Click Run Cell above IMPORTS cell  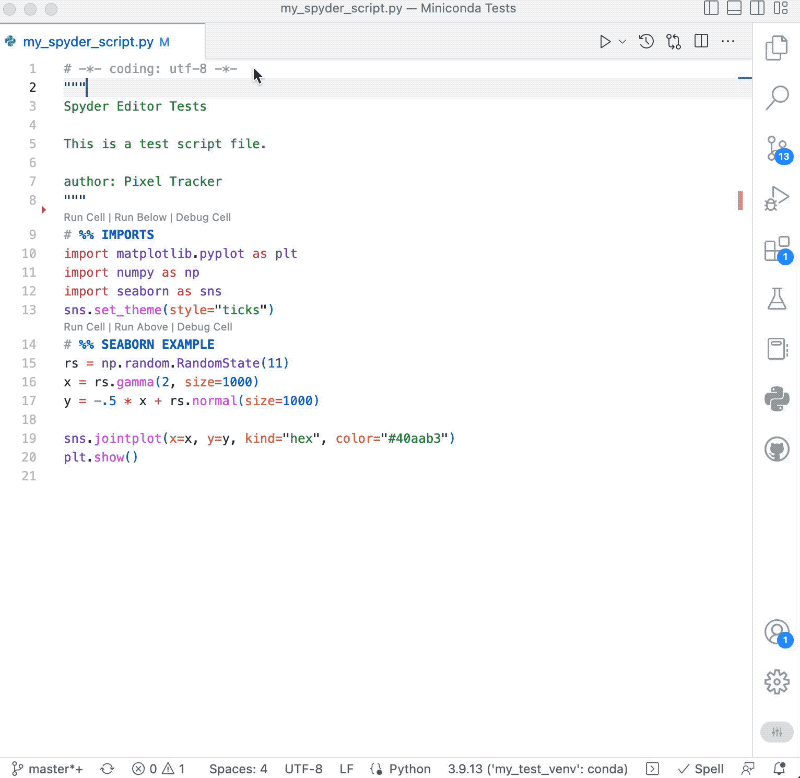(84, 217)
